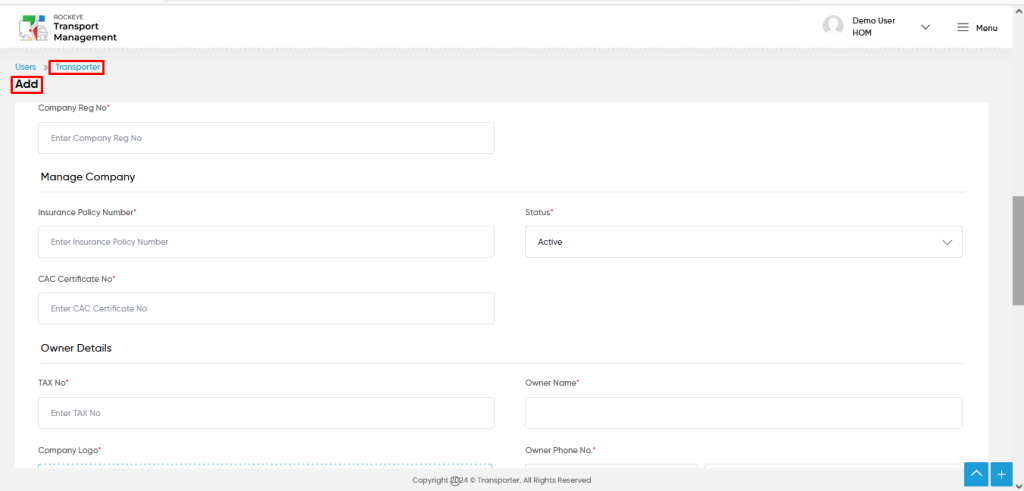Click the Demo User name text
This screenshot has height=491, width=1024.
click(873, 21)
